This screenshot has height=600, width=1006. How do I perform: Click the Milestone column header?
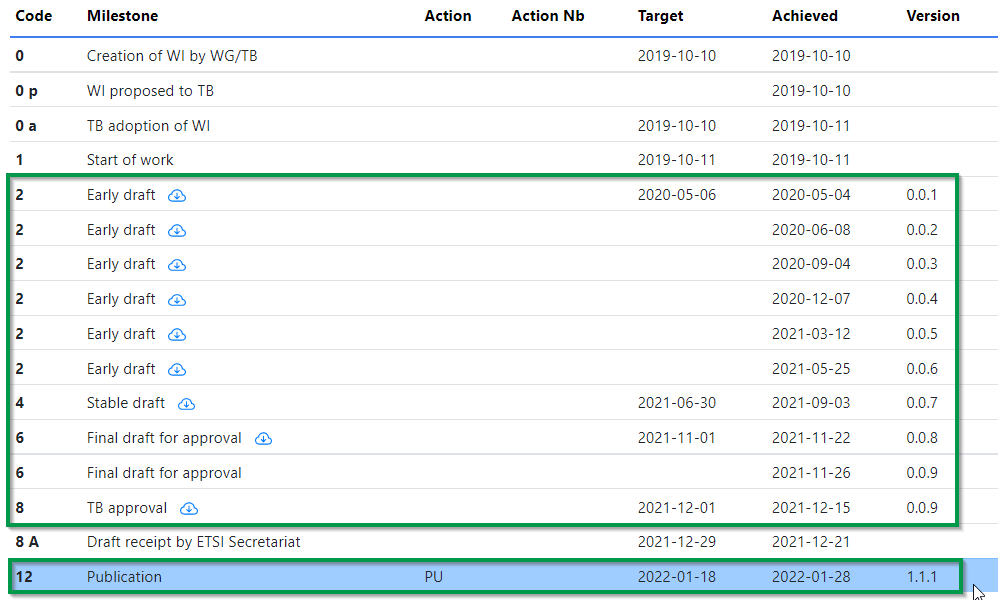click(122, 16)
